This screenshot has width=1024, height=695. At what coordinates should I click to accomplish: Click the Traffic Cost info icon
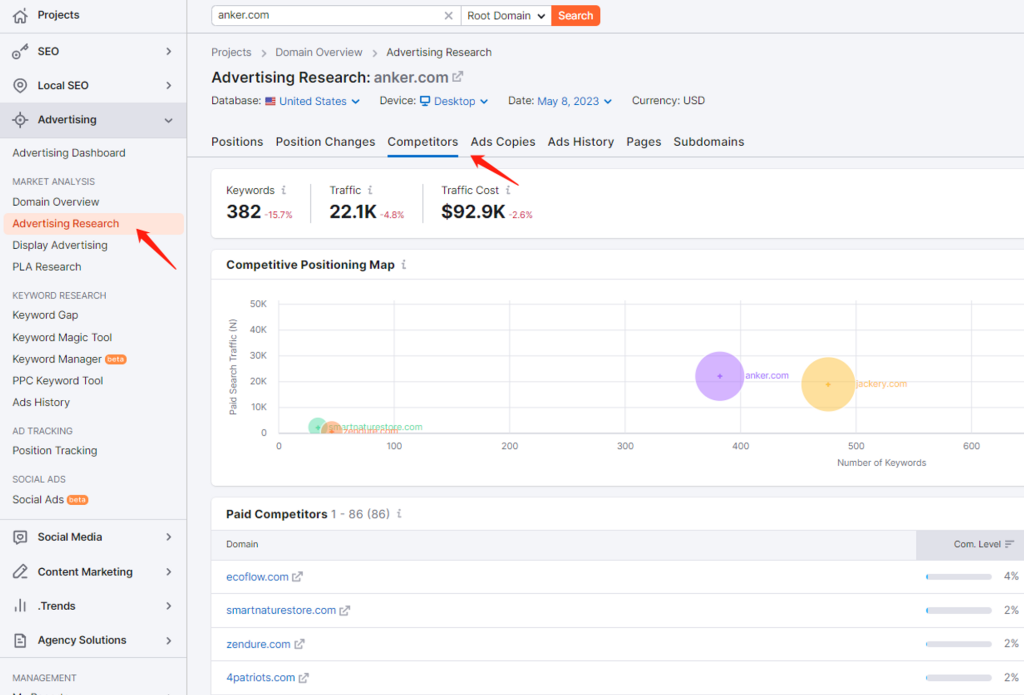coord(508,190)
